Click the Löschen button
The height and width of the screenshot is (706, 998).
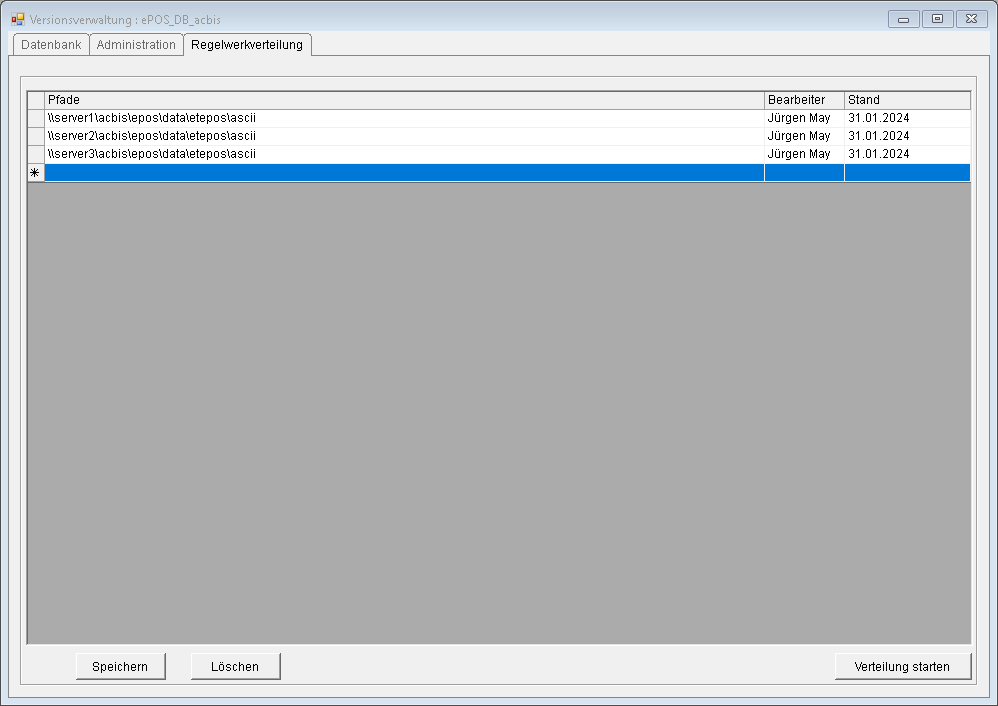click(235, 667)
